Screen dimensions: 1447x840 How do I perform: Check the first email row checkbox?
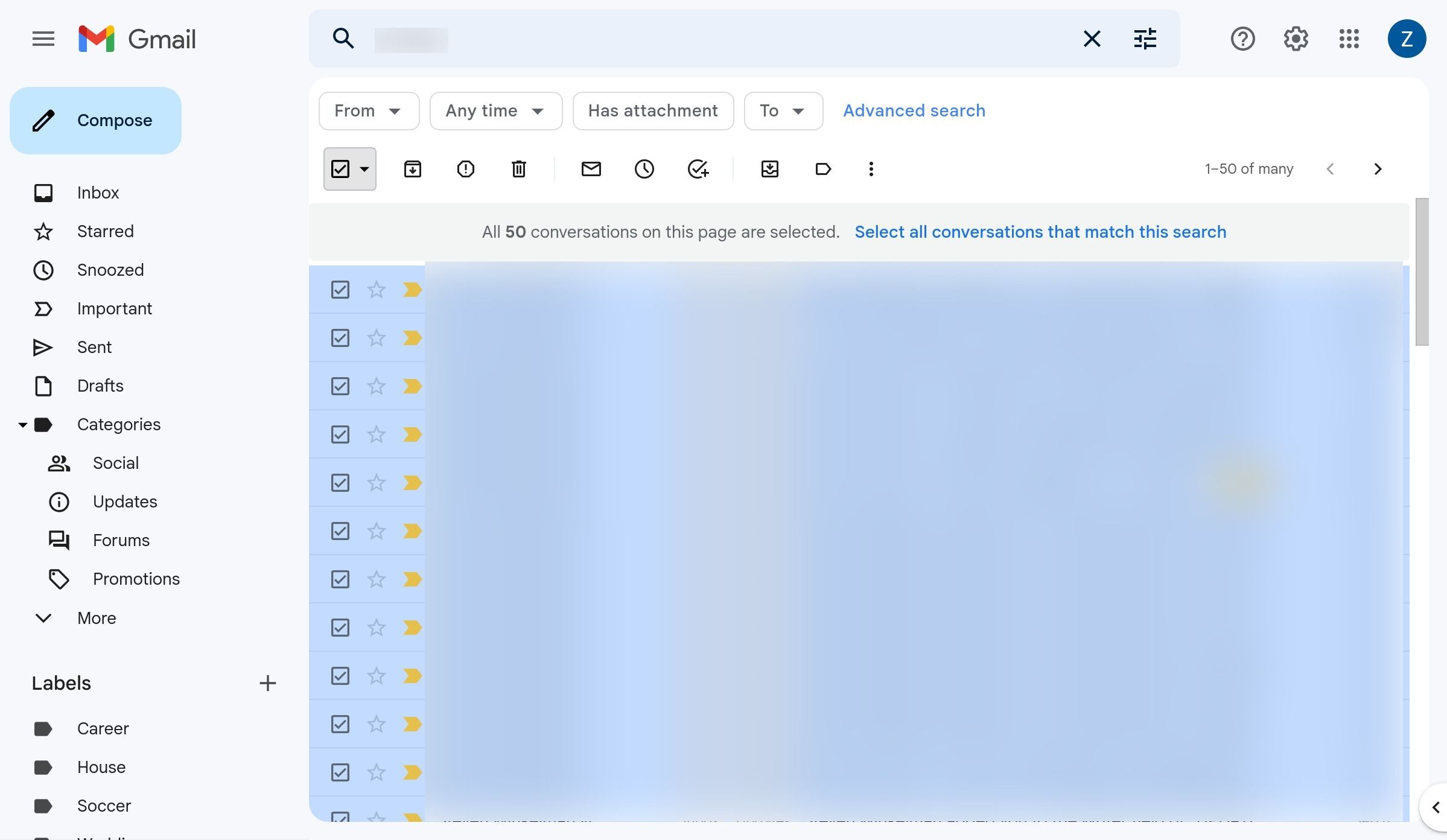pos(340,289)
